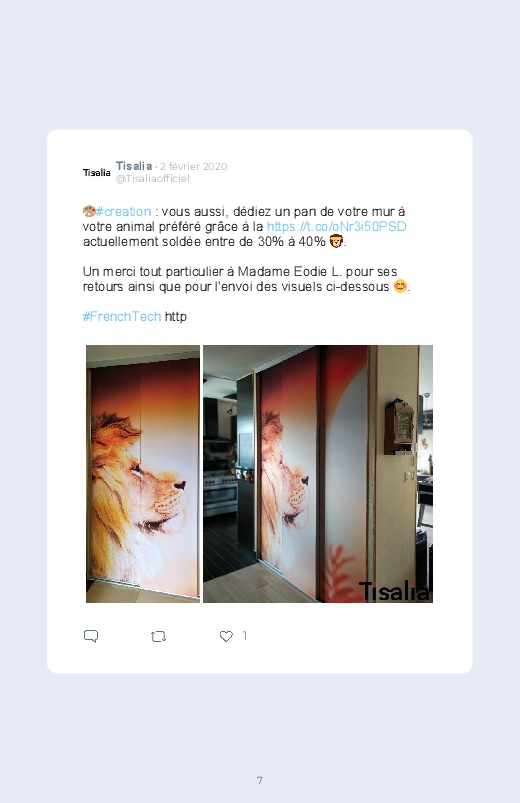Click the page number 7
The height and width of the screenshot is (803, 520).
click(x=260, y=780)
